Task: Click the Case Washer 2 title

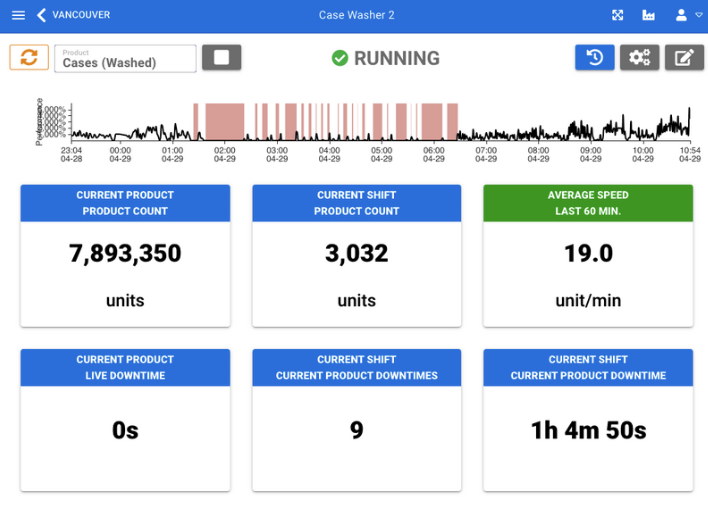Action: tap(356, 15)
